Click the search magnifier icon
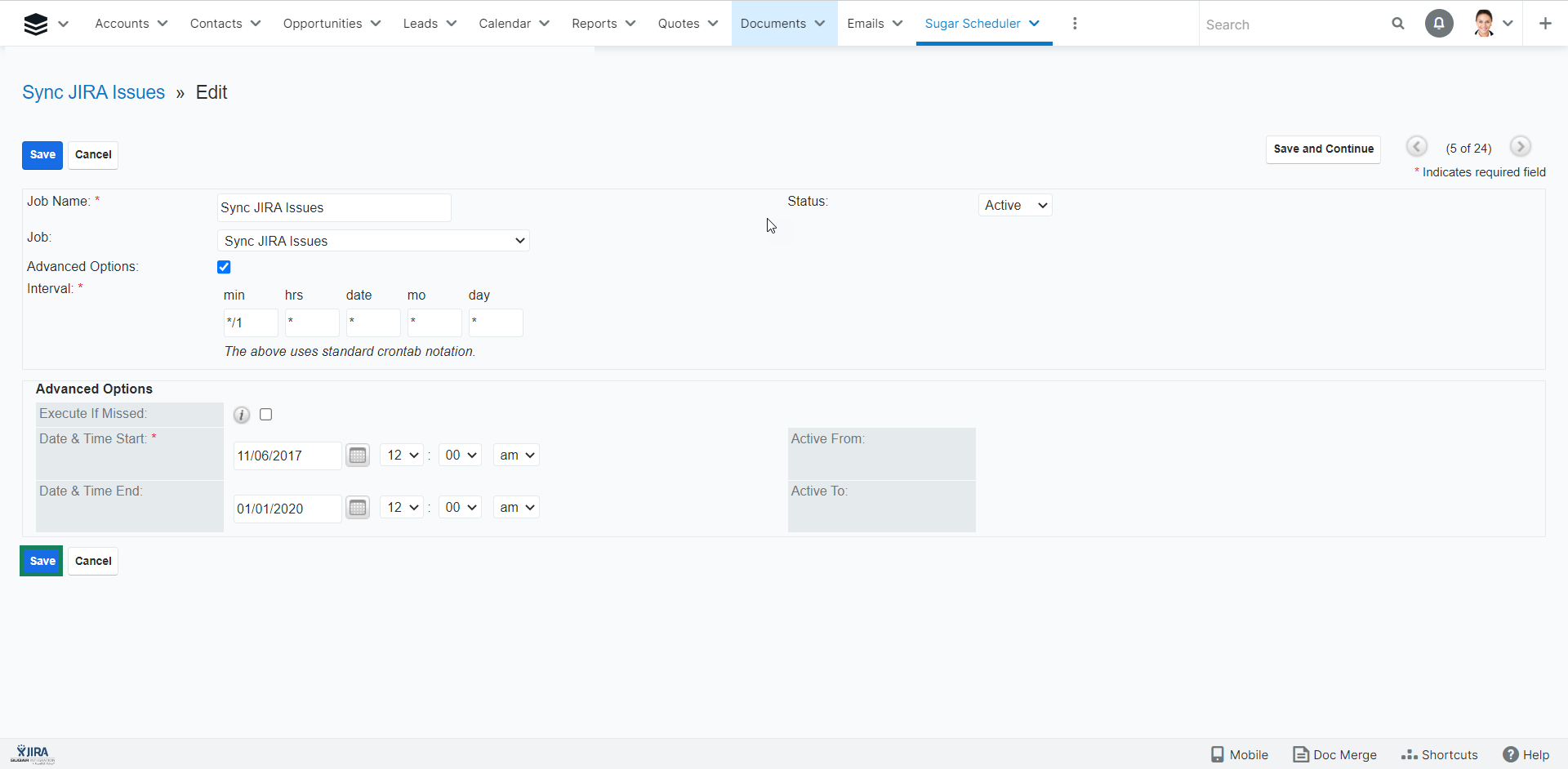Screen dimensions: 1568x769 (1398, 24)
